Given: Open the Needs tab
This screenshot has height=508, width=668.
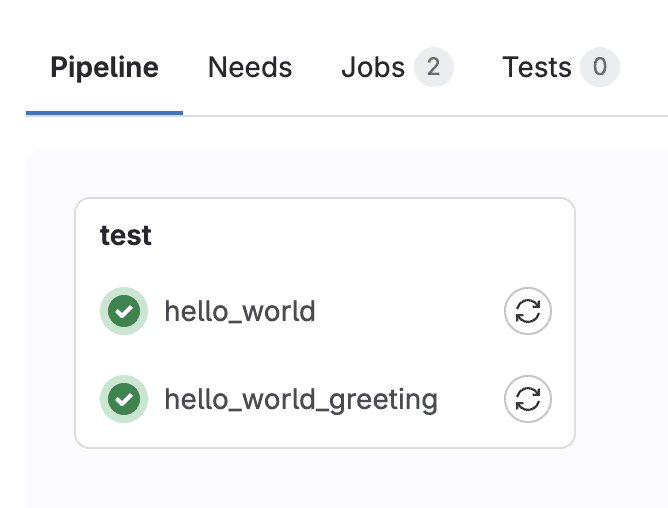Looking at the screenshot, I should (x=250, y=67).
